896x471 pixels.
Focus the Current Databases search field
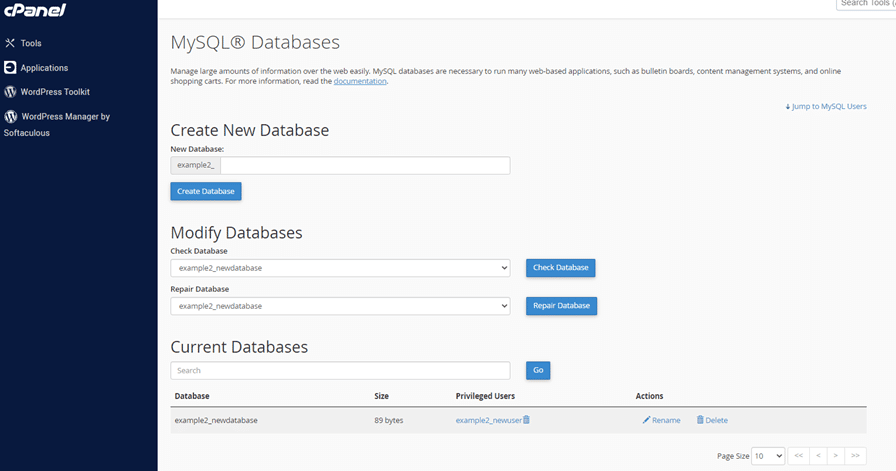coord(340,370)
